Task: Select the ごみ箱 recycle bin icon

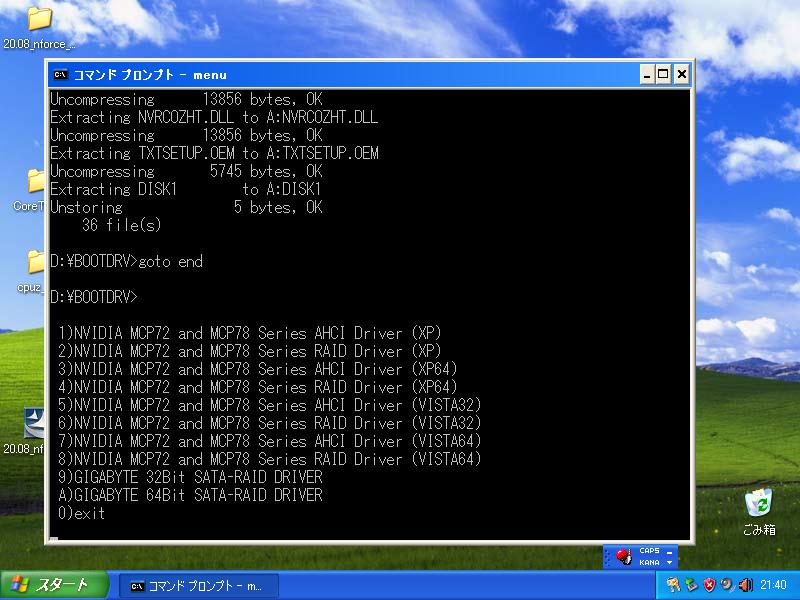Action: pyautogui.click(x=759, y=503)
